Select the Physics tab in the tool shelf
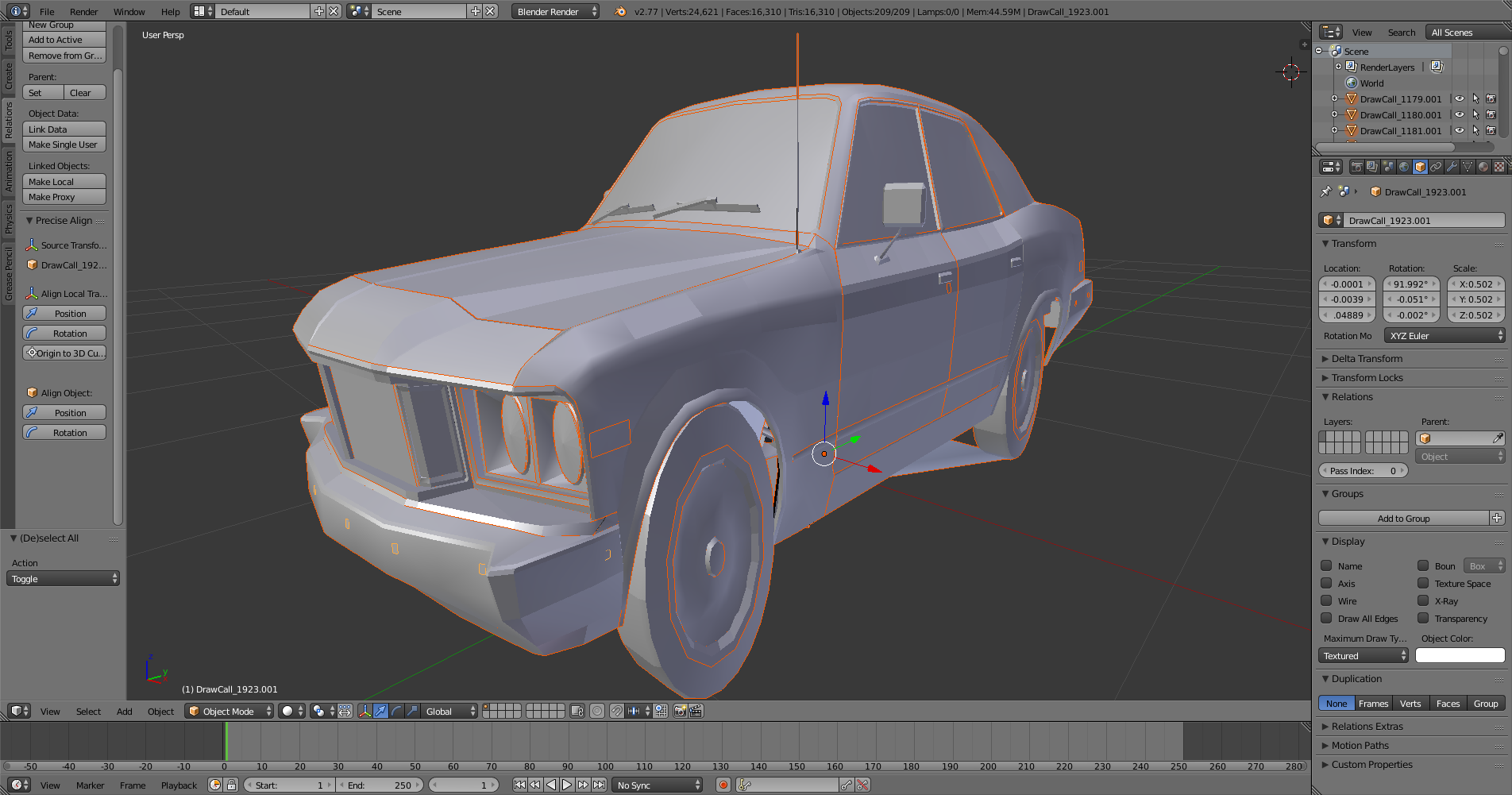 [x=9, y=218]
